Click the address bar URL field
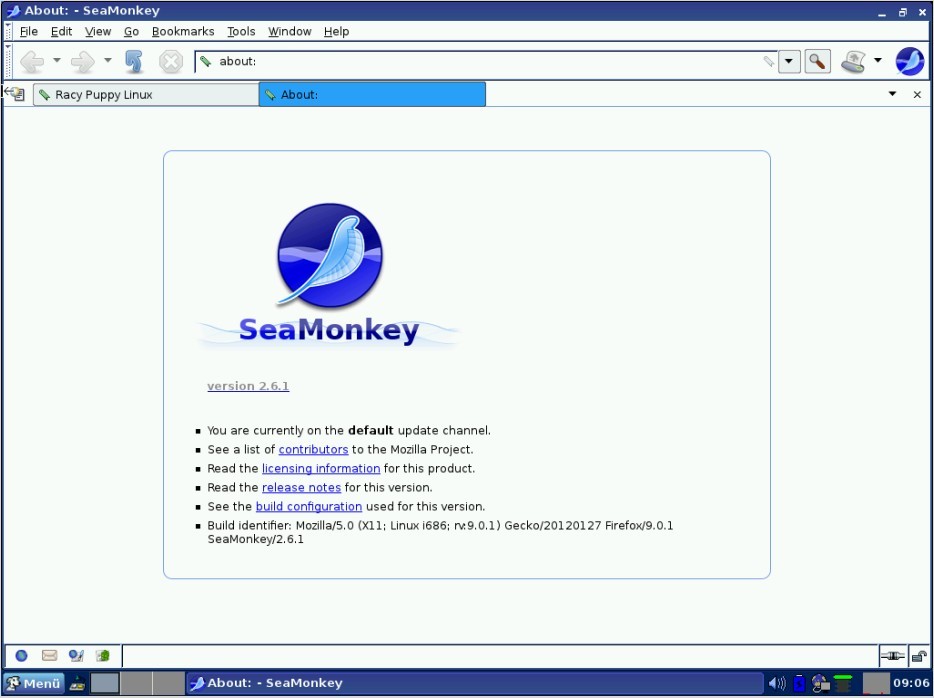Image resolution: width=934 pixels, height=698 pixels. pyautogui.click(x=488, y=61)
